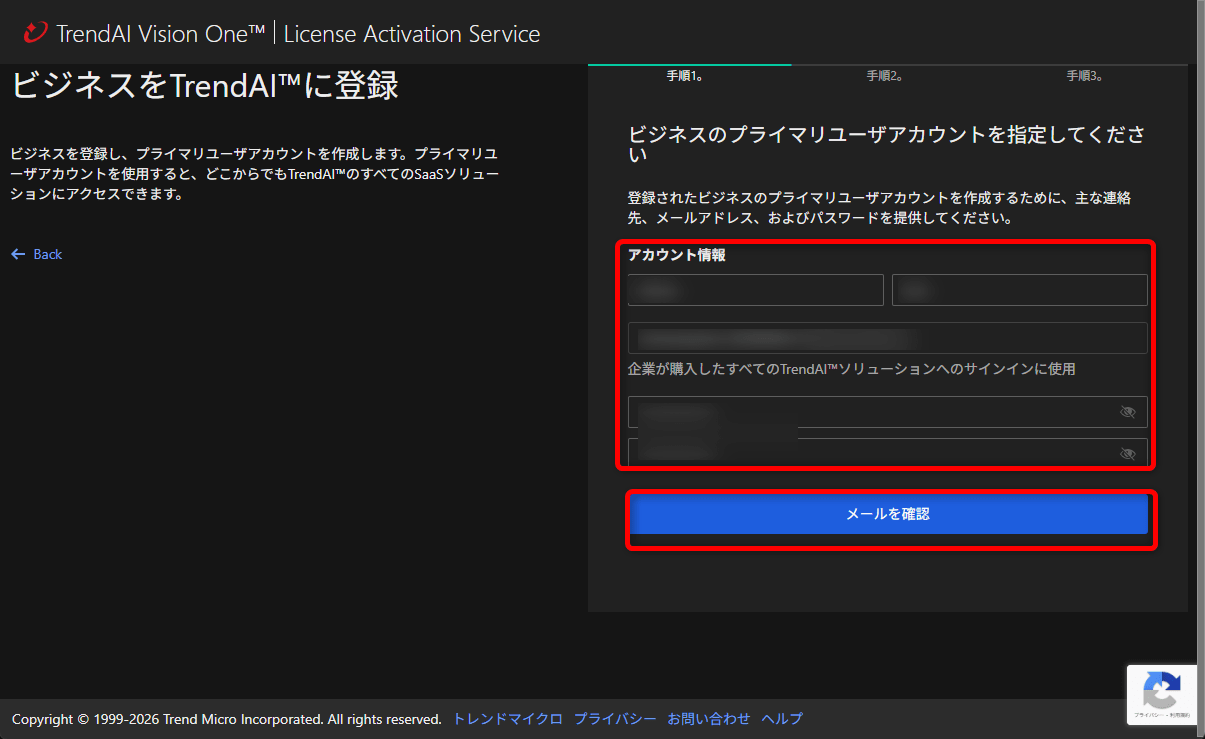Select the 手順1 step tab

pos(689,75)
